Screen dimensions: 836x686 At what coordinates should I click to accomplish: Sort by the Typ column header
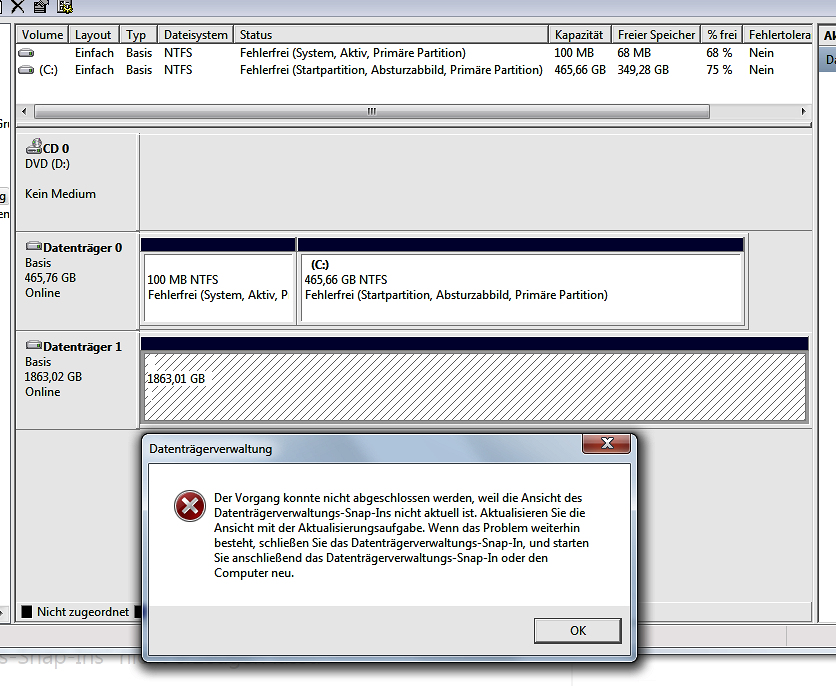[138, 35]
